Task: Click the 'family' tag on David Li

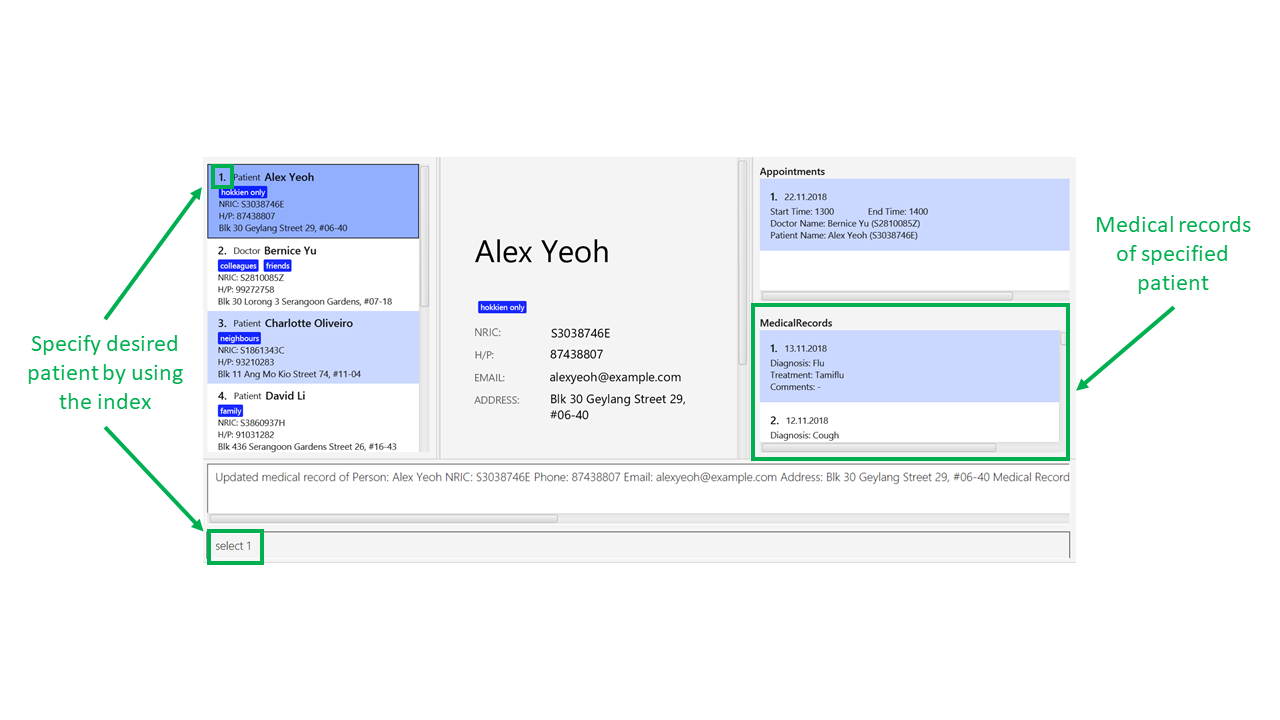Action: click(x=231, y=411)
